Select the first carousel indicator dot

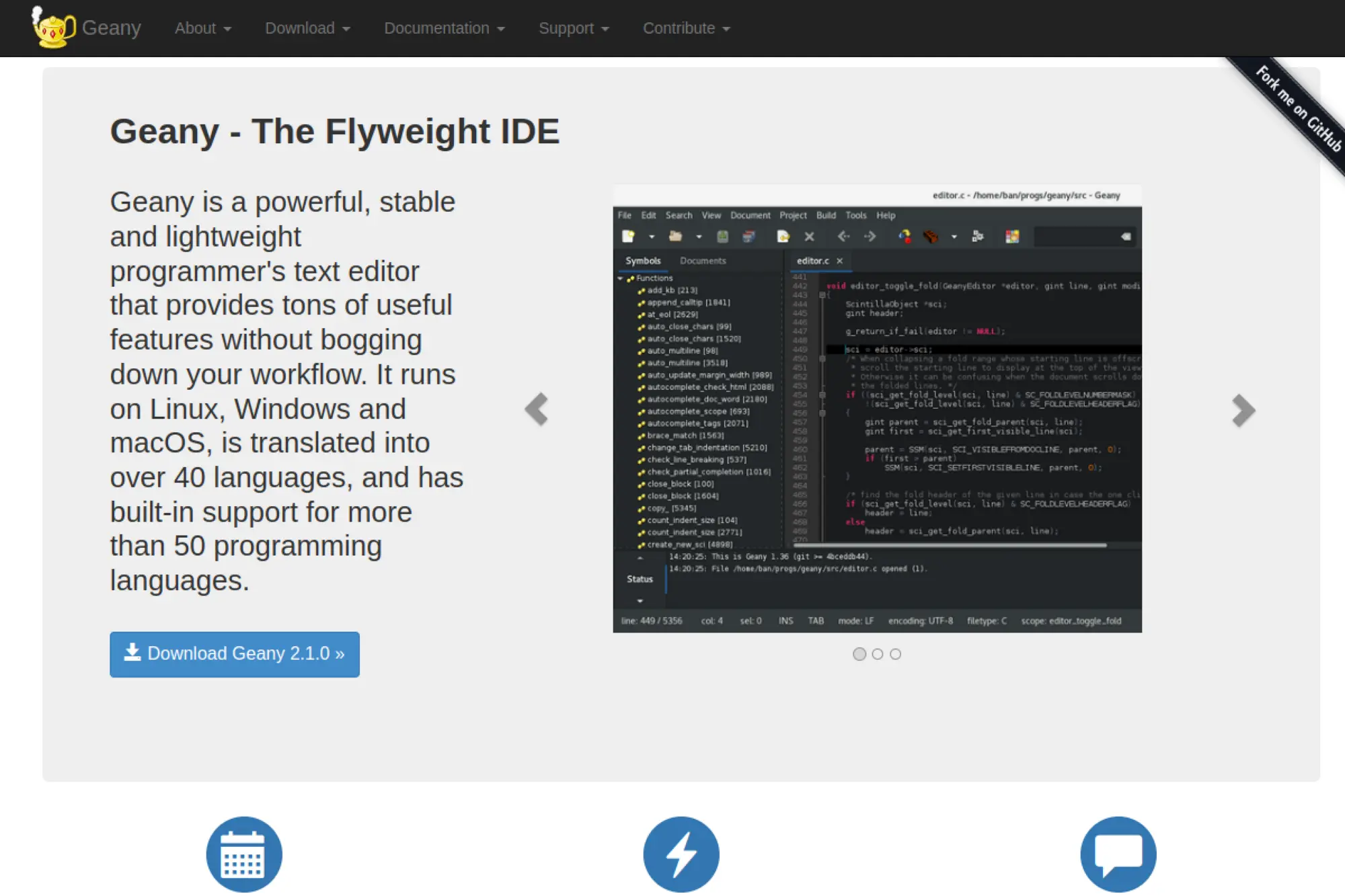859,654
